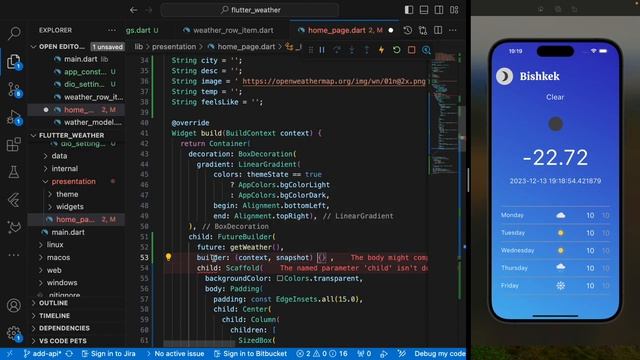This screenshot has width=640, height=360.
Task: Pause the debug session
Action: (x=322, y=50)
